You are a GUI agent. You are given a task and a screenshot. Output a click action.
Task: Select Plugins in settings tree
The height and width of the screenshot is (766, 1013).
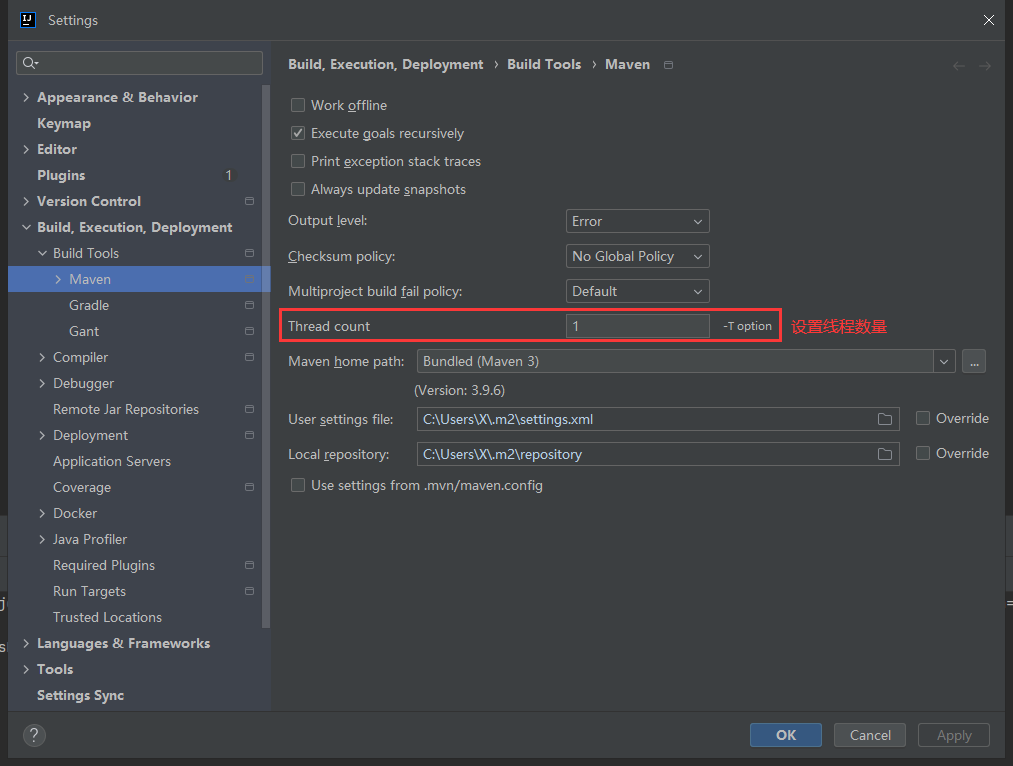coord(61,175)
